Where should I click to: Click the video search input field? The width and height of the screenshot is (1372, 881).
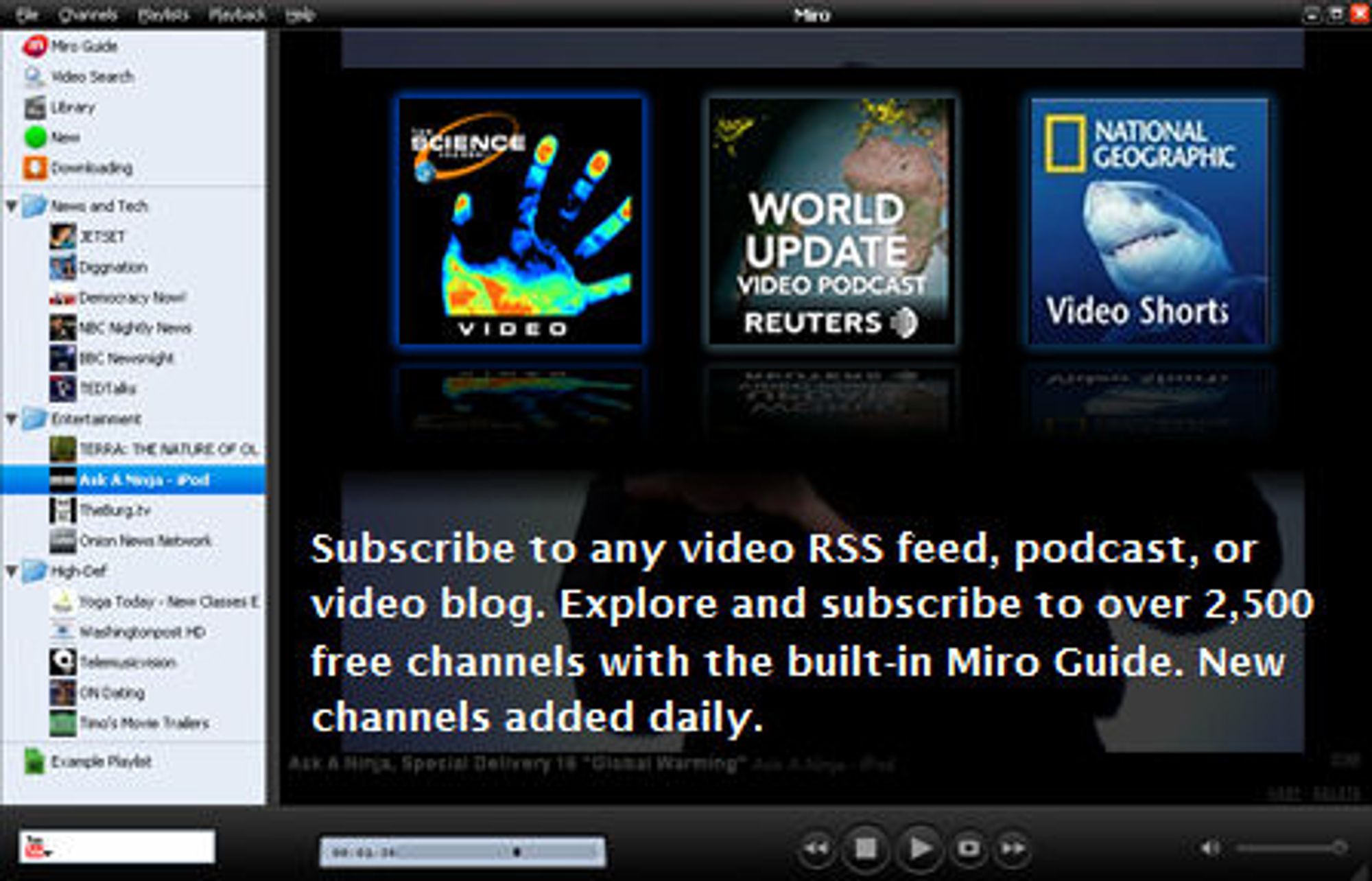tap(117, 847)
